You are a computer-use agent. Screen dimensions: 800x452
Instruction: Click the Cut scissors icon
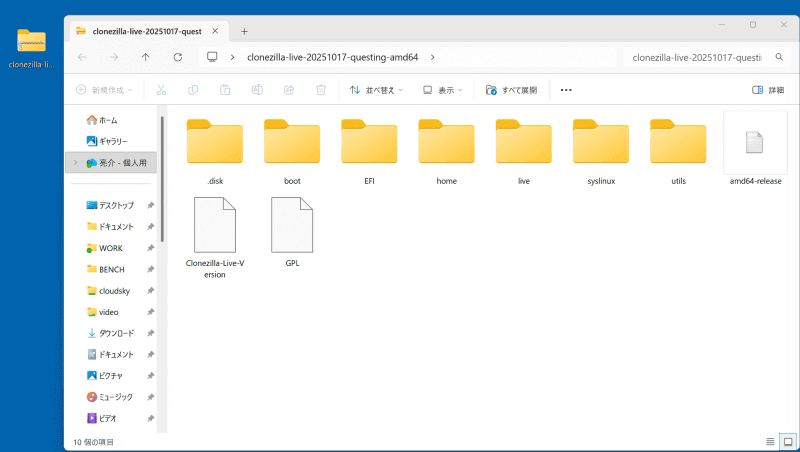point(161,90)
